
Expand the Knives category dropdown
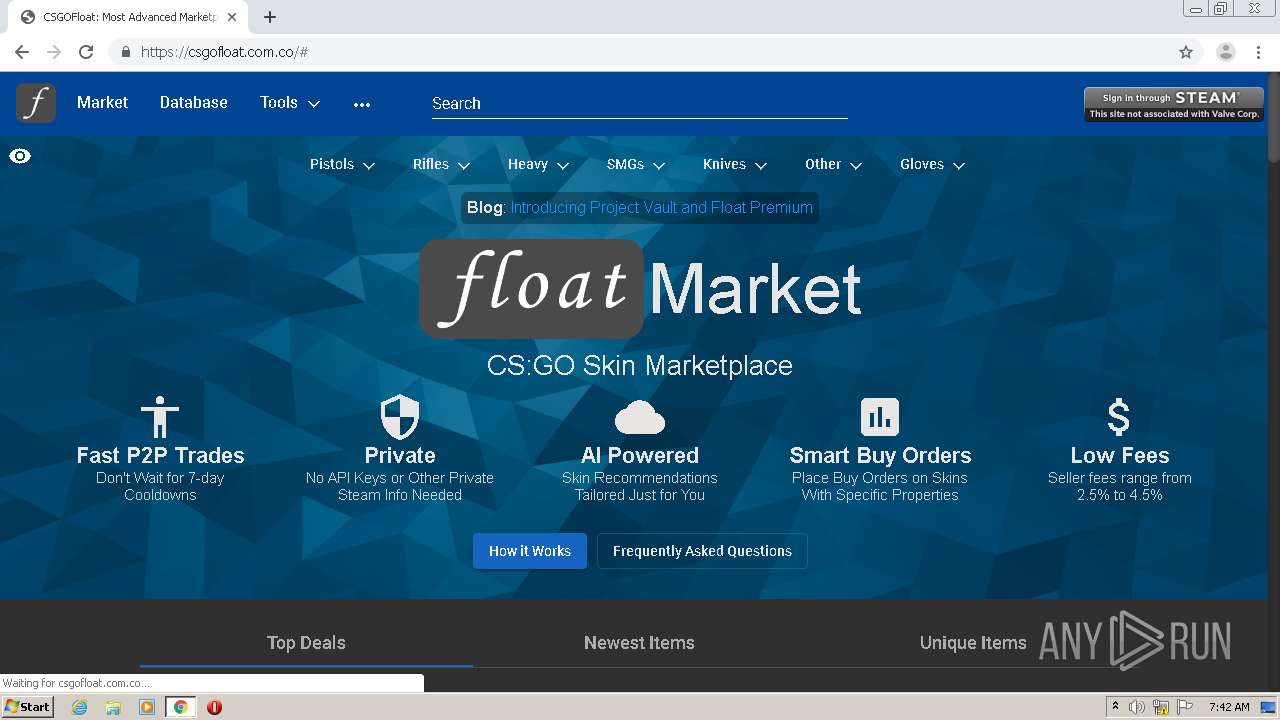point(735,164)
